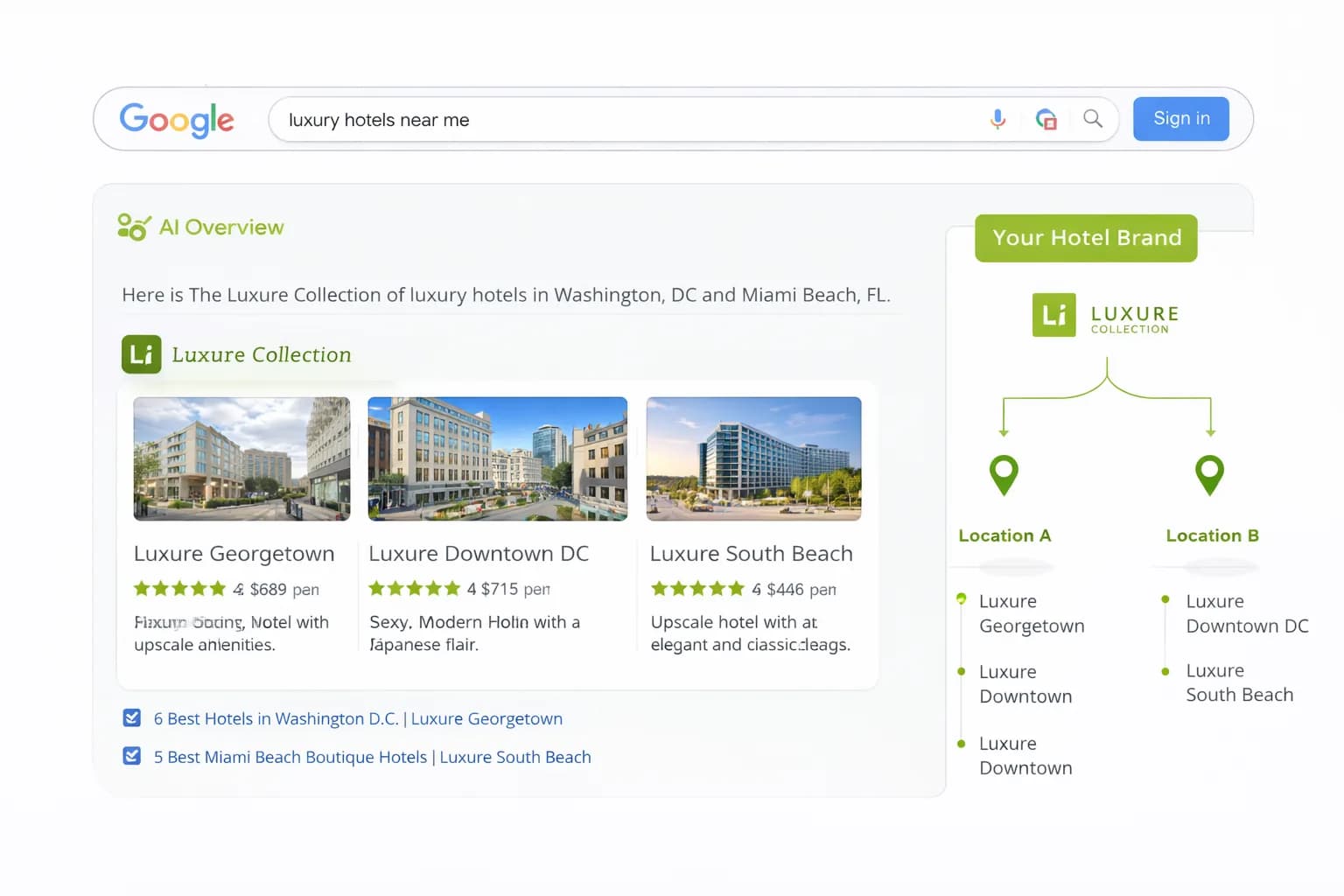The image size is (1344, 896).
Task: Open Google Lens image search icon
Action: (1046, 119)
